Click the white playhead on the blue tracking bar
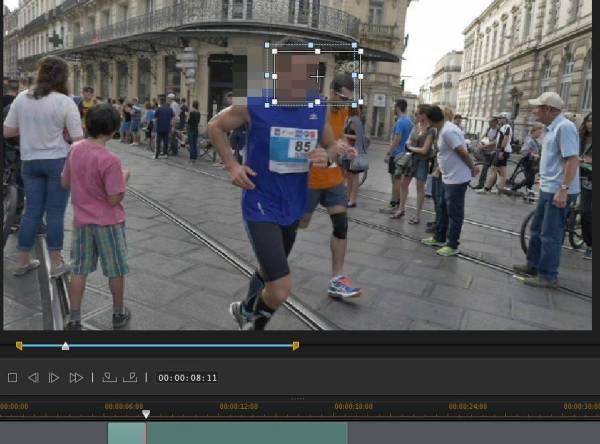 click(x=65, y=346)
